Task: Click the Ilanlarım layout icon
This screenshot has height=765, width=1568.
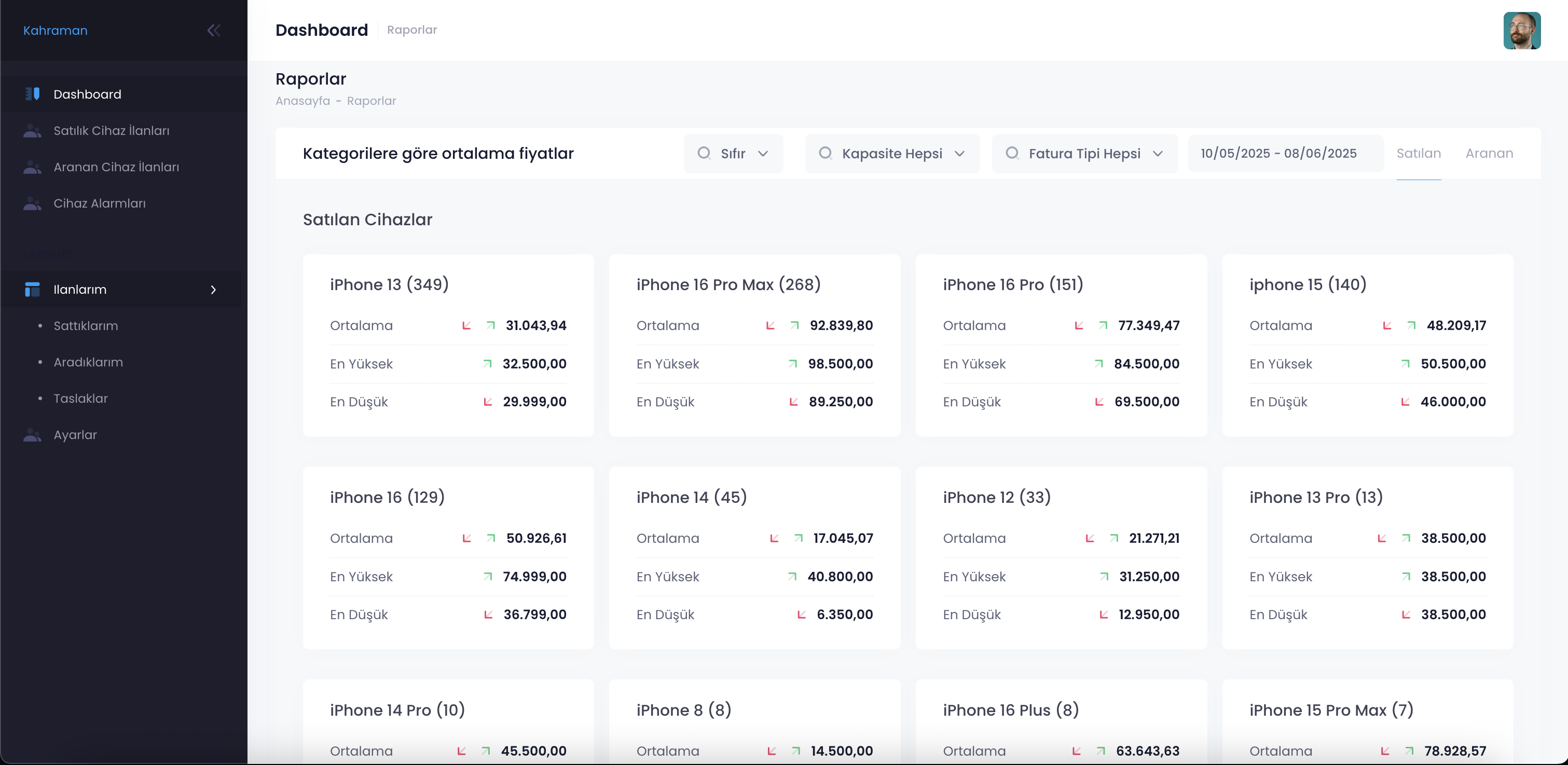Action: pos(32,289)
